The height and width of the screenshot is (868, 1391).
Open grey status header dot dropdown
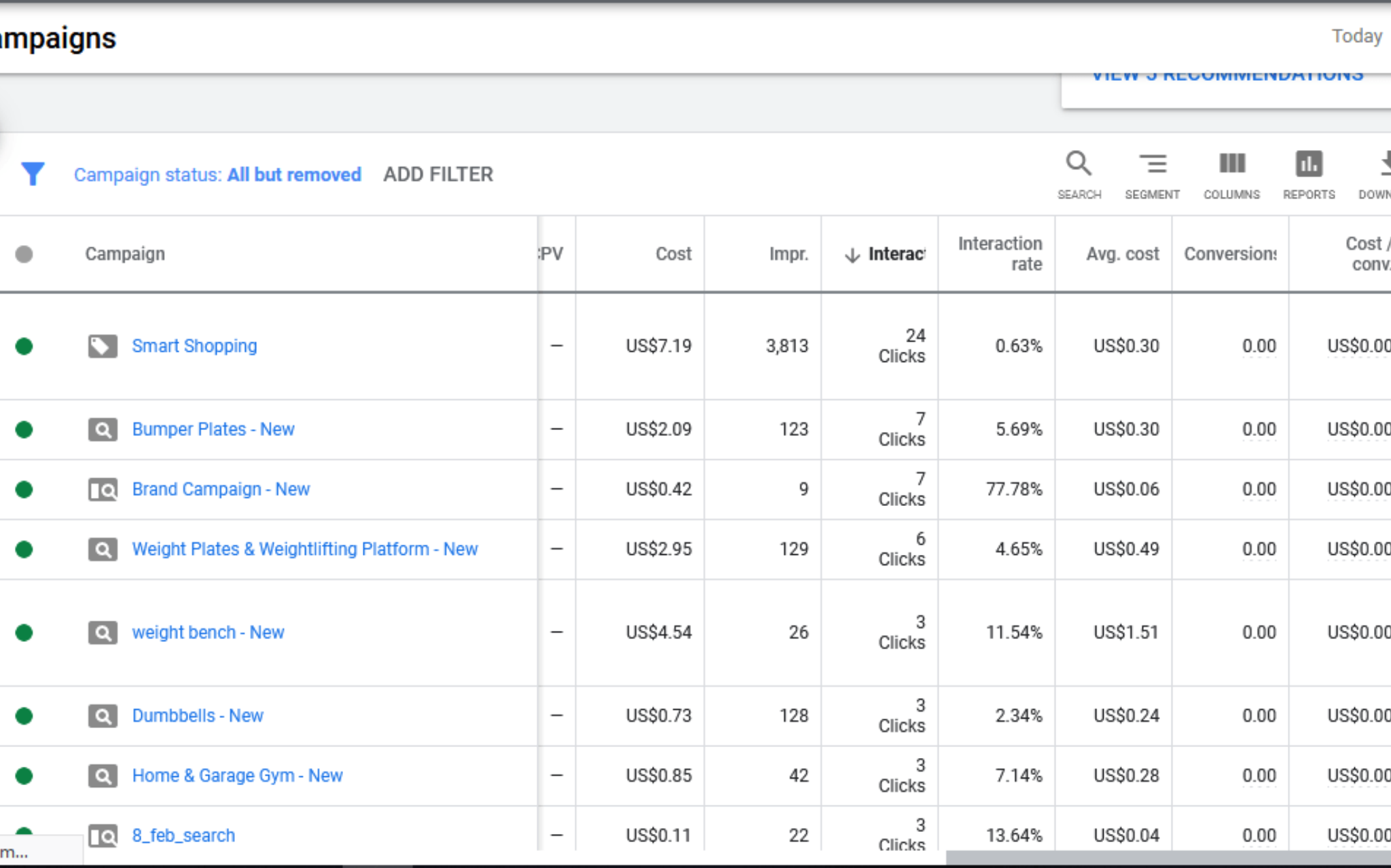coord(24,254)
